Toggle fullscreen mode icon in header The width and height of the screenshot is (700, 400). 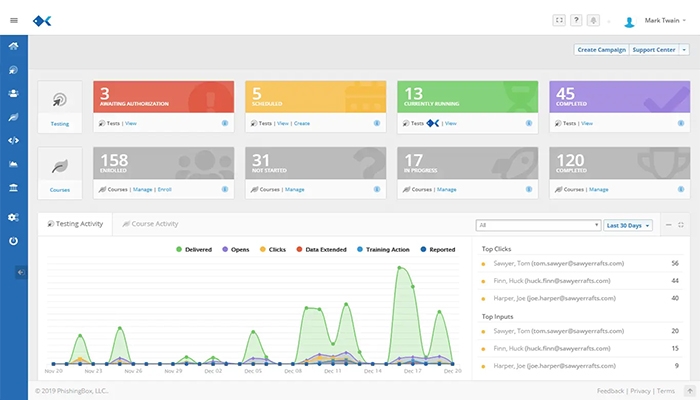[x=559, y=20]
